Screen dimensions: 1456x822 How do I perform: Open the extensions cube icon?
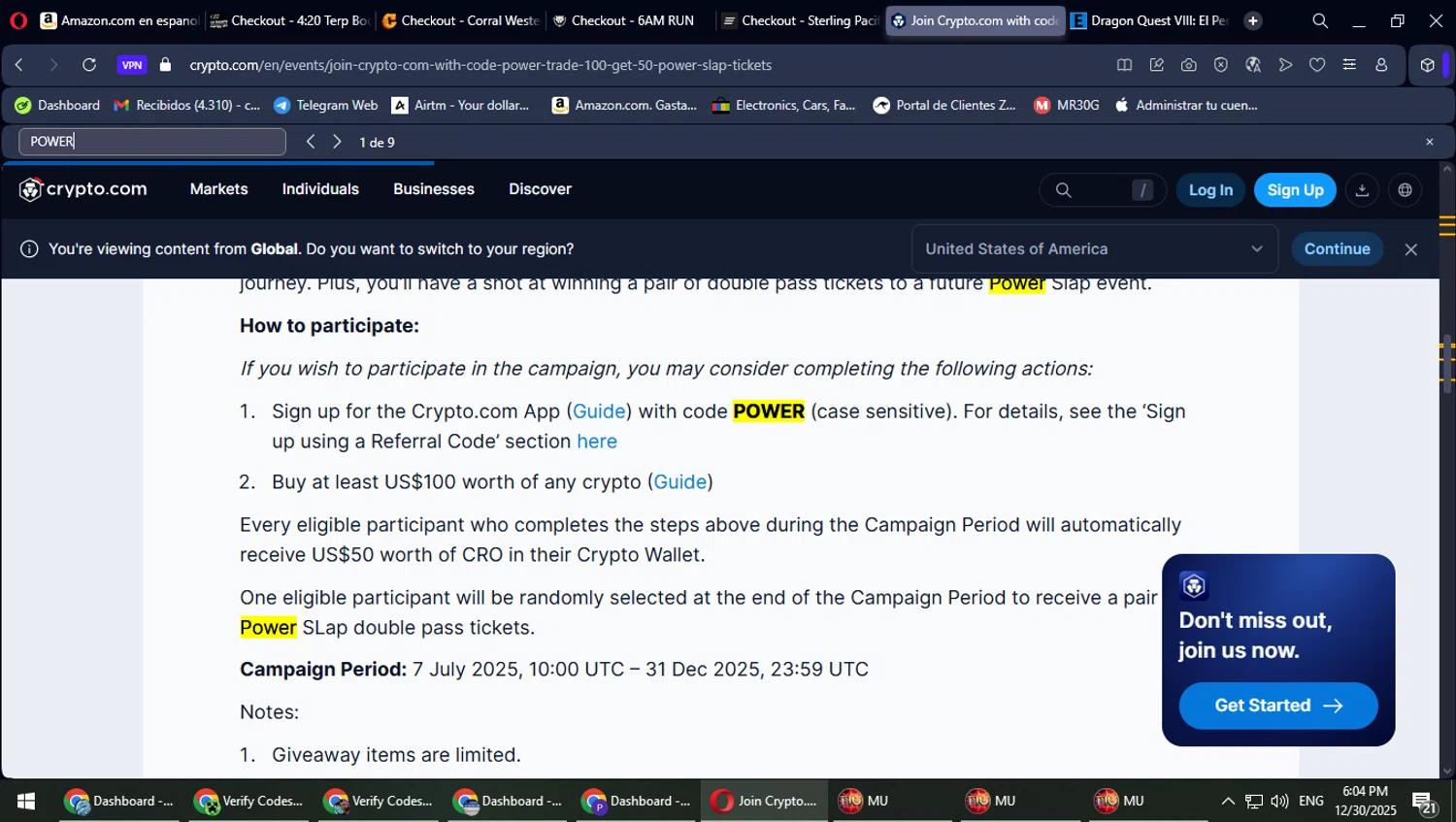(x=1427, y=65)
